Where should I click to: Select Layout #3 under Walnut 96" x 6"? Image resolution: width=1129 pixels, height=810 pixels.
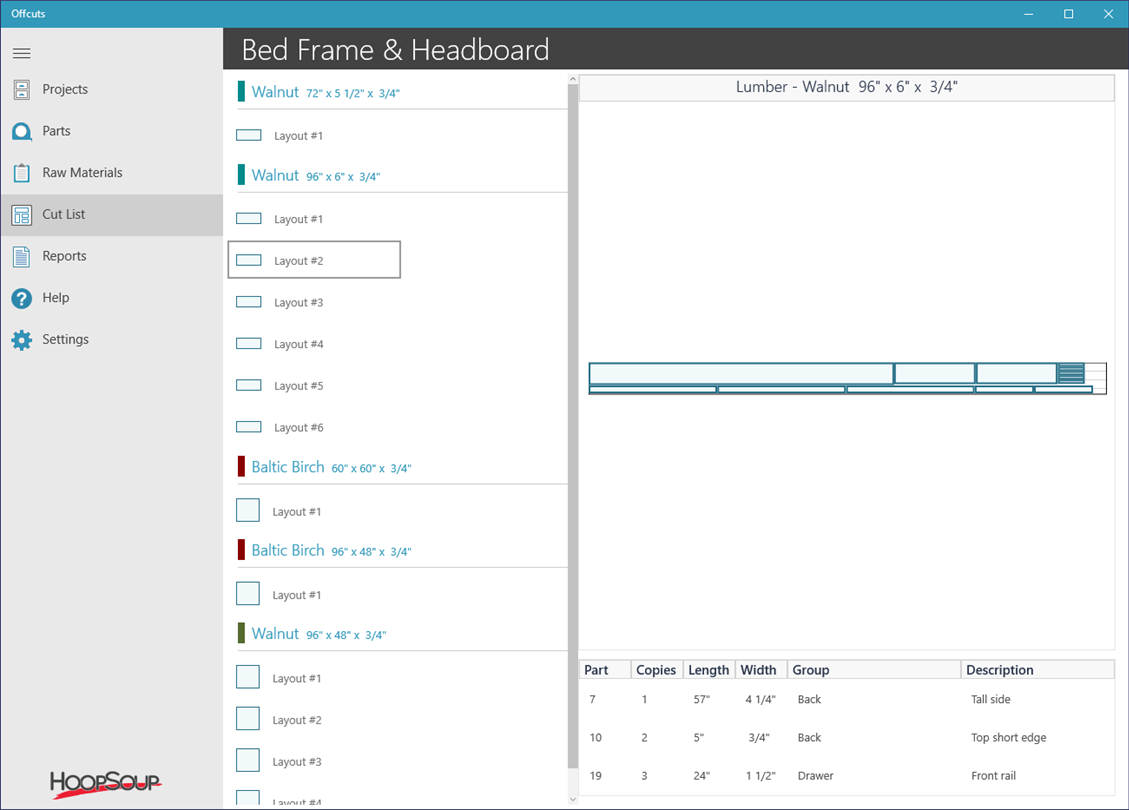coord(314,302)
